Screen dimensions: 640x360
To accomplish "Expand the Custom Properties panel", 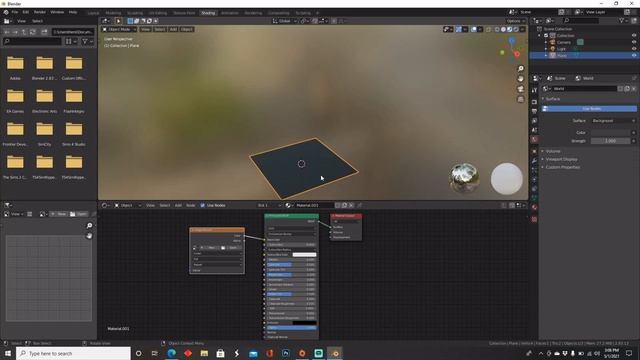I will (563, 167).
